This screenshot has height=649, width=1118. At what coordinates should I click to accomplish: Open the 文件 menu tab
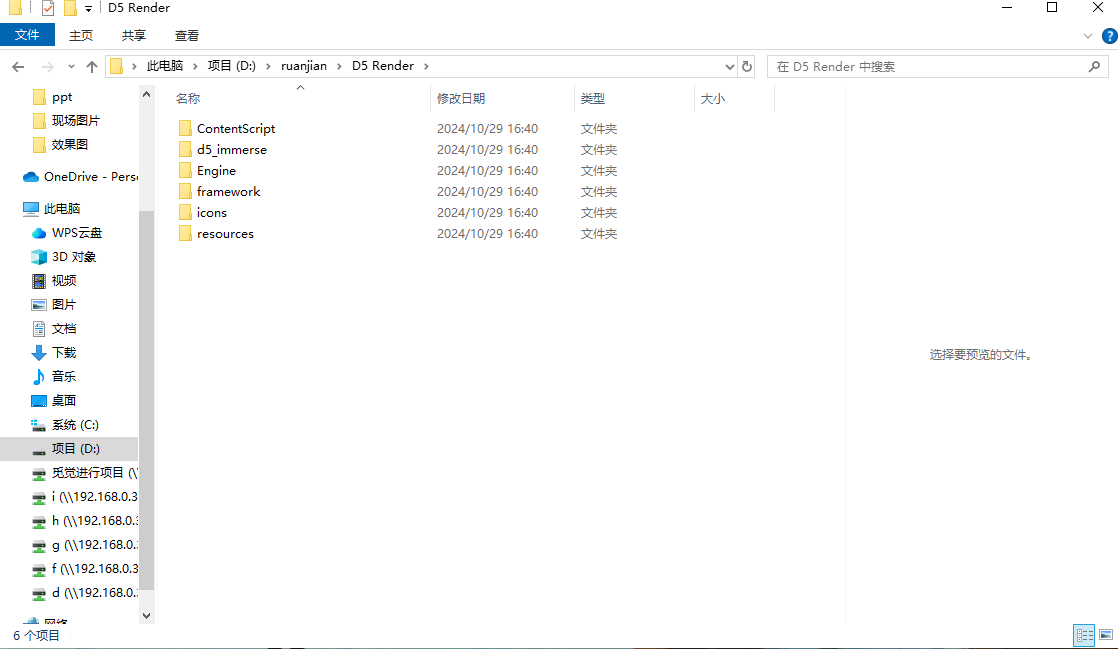click(x=27, y=35)
